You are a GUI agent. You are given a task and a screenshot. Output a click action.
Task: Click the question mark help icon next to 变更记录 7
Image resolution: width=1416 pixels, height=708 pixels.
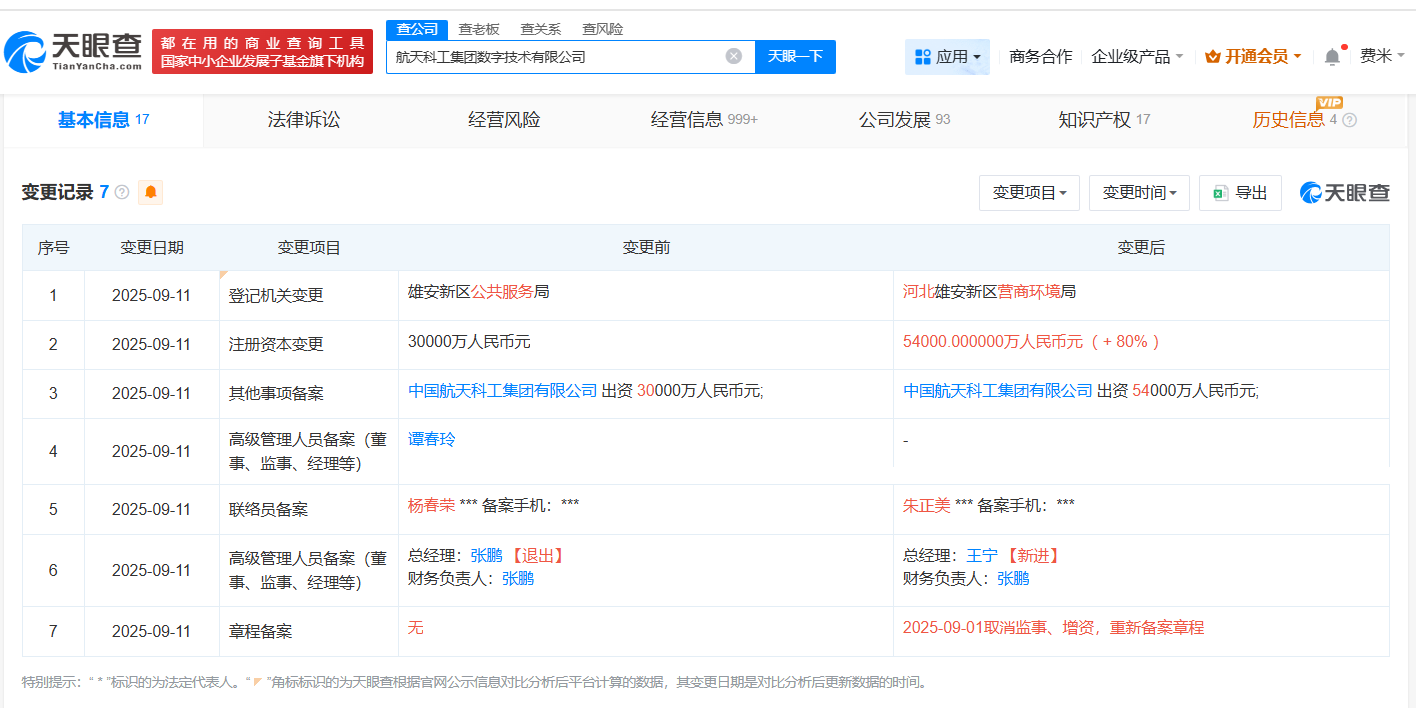(123, 192)
